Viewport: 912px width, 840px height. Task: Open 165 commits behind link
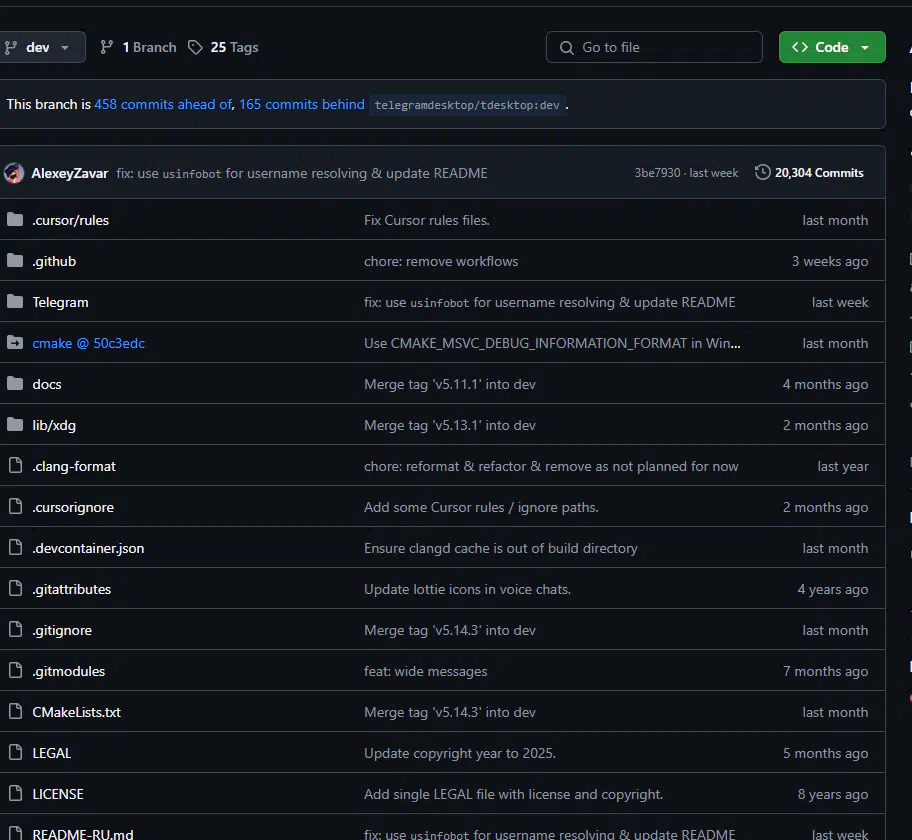click(302, 104)
